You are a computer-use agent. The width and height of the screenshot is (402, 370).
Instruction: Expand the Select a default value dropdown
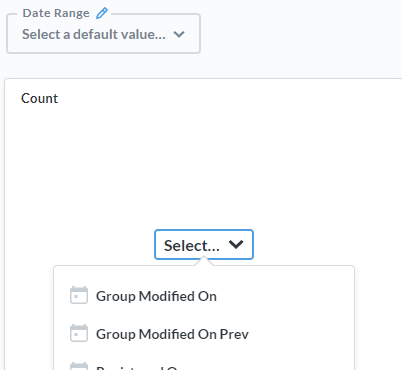(x=103, y=34)
